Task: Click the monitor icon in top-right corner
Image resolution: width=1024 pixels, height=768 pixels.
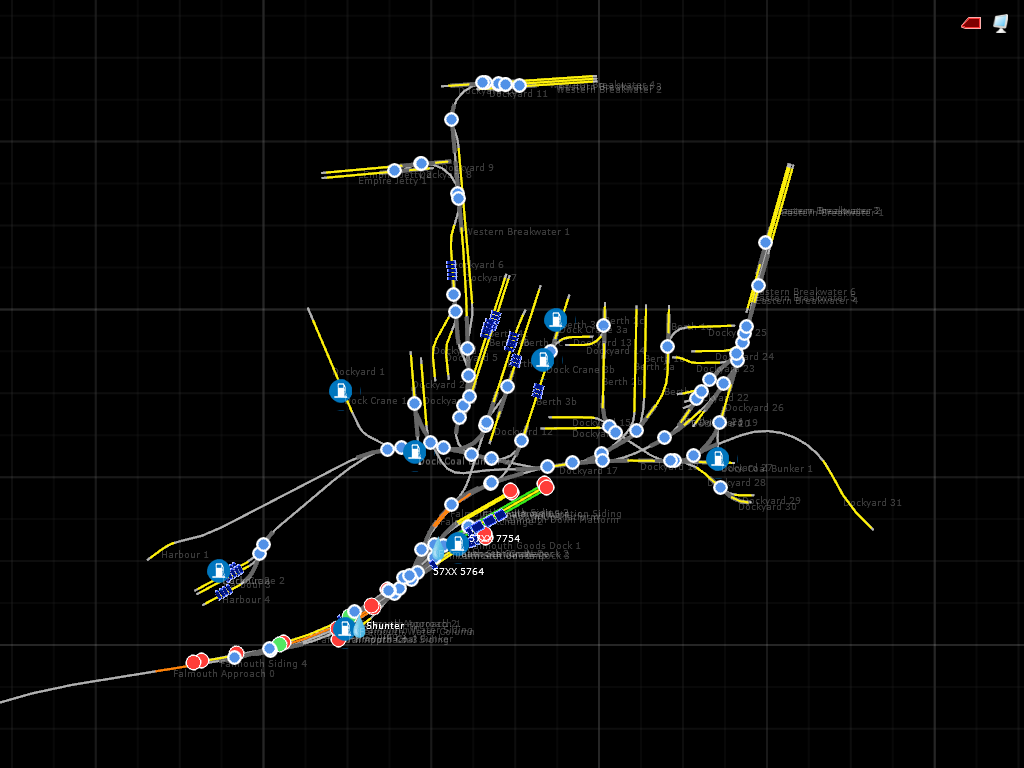Action: pos(1000,23)
